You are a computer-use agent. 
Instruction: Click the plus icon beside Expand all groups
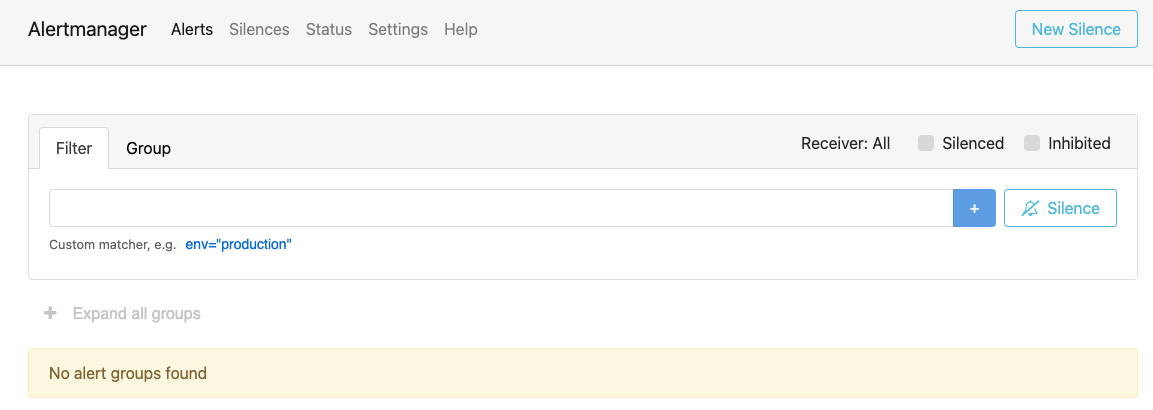point(50,314)
